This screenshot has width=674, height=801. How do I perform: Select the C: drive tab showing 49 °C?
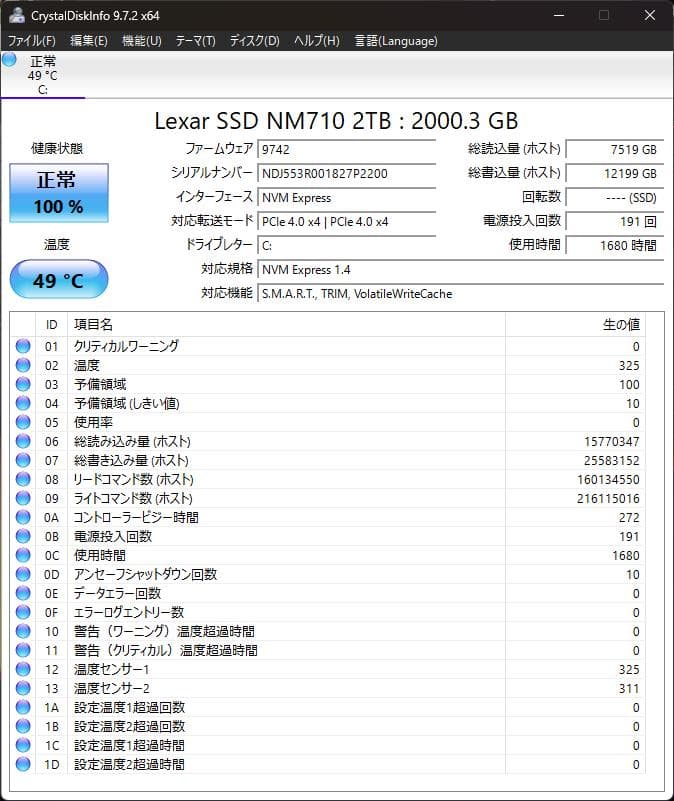pos(43,75)
